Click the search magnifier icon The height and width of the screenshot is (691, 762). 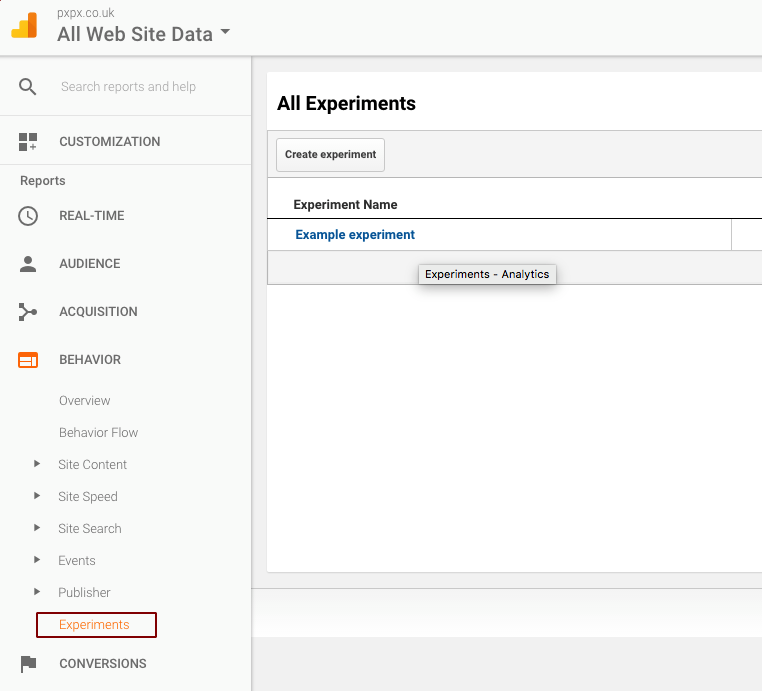[27, 86]
